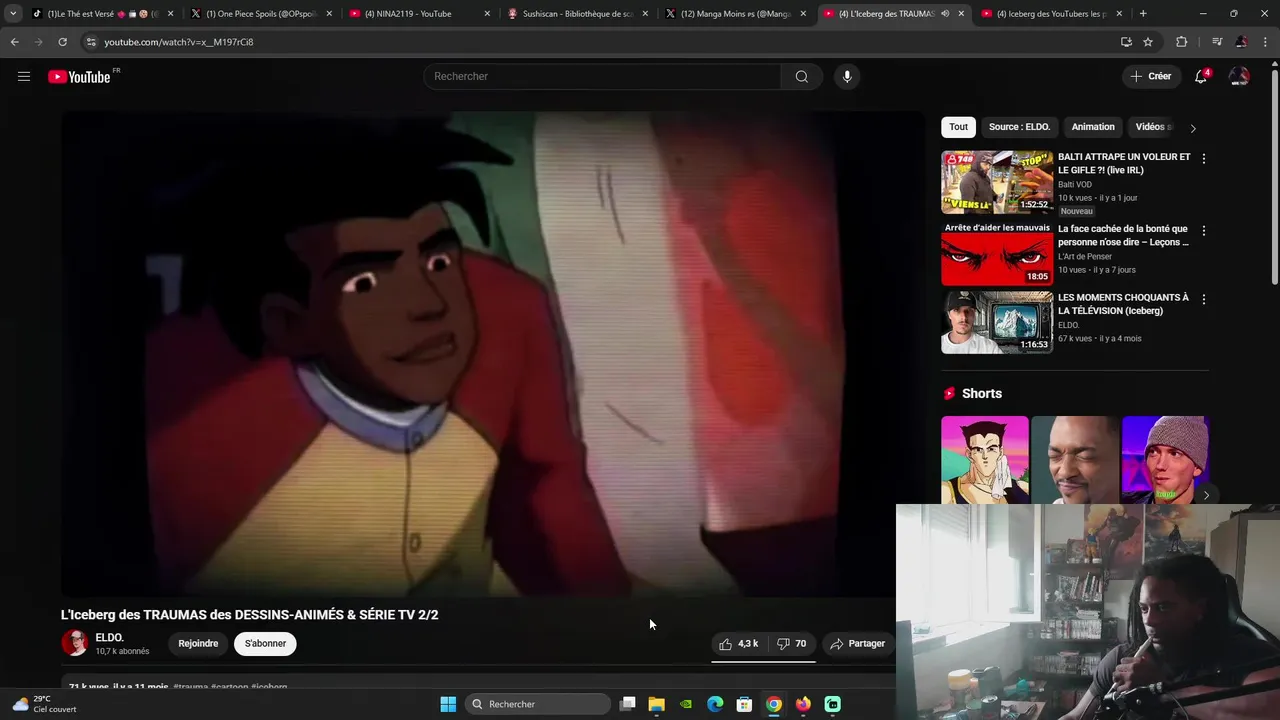Click the YouTube search input field

click(603, 77)
